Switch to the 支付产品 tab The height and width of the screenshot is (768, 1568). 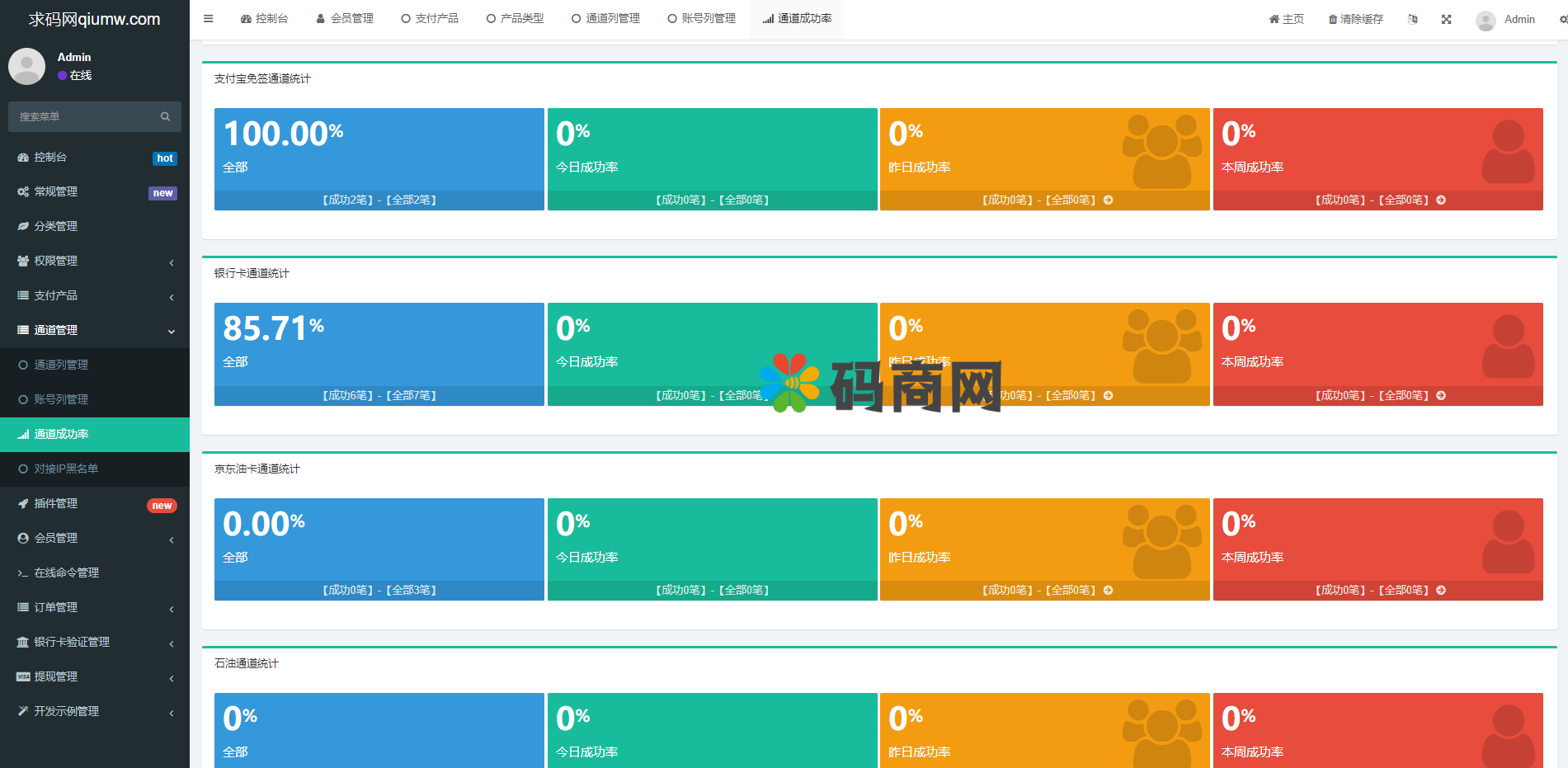[430, 19]
